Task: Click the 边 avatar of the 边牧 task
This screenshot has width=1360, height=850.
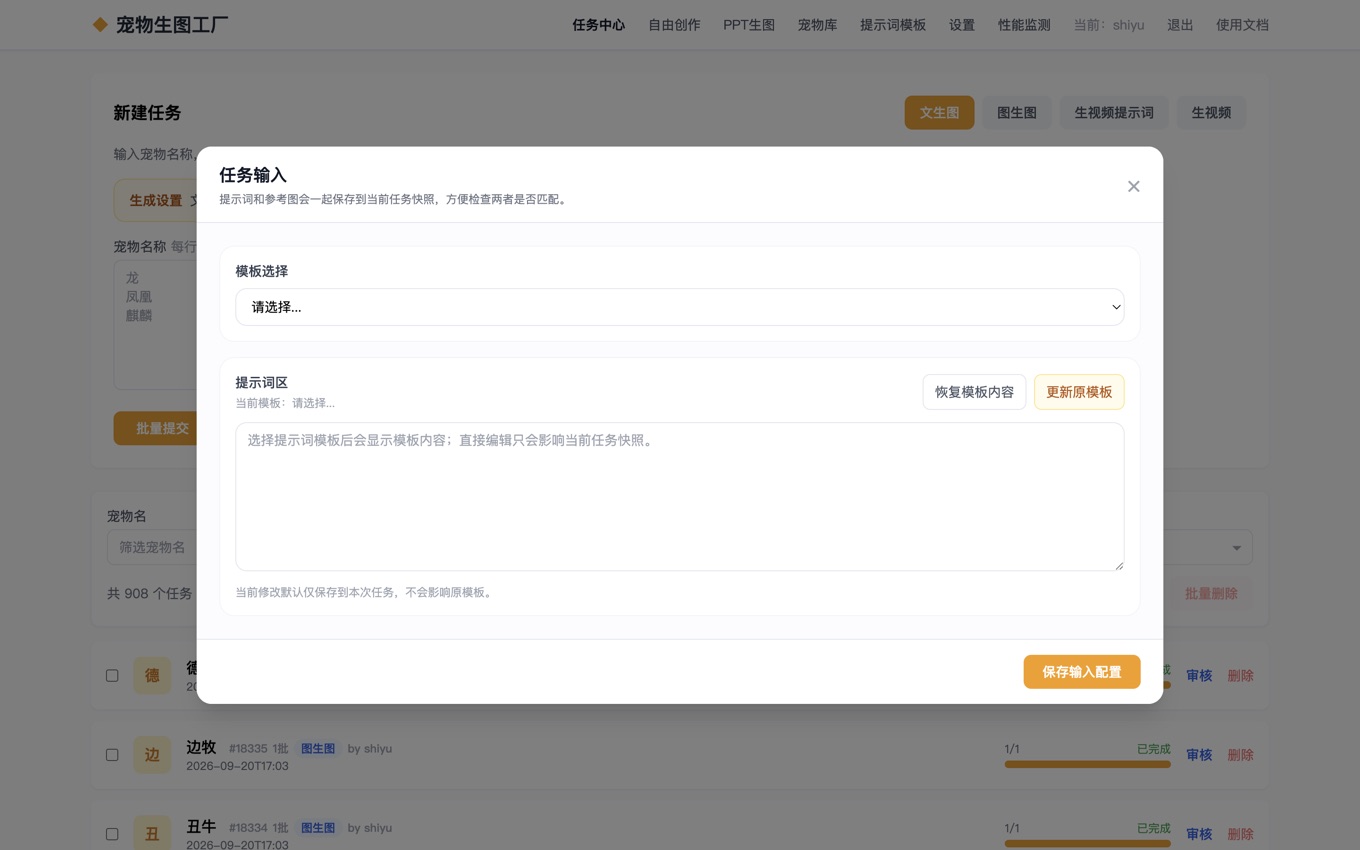Action: (152, 755)
